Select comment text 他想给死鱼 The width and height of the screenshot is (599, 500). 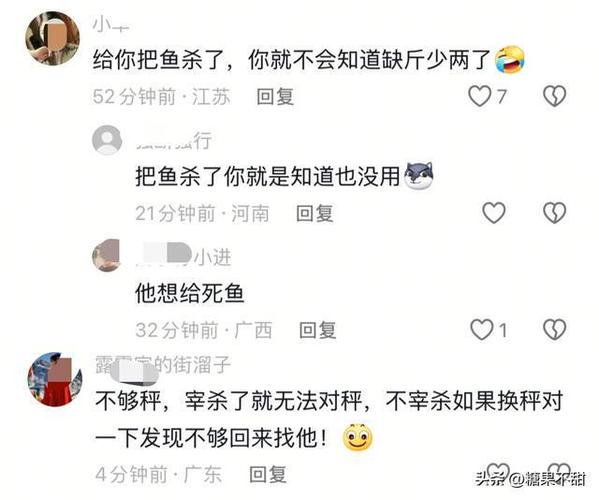click(x=189, y=293)
